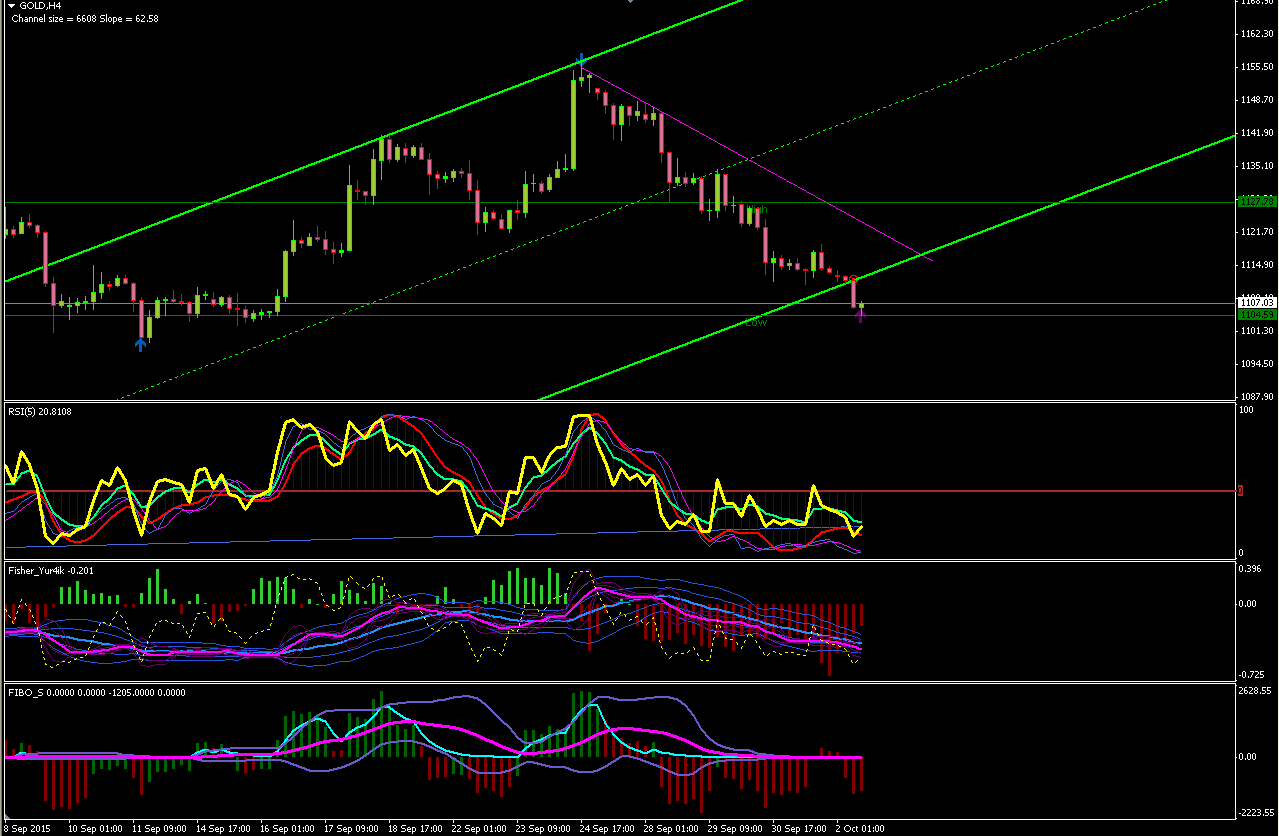The width and height of the screenshot is (1279, 836).
Task: Click the 29 Sep 09:00 time axis label
Action: [x=736, y=829]
